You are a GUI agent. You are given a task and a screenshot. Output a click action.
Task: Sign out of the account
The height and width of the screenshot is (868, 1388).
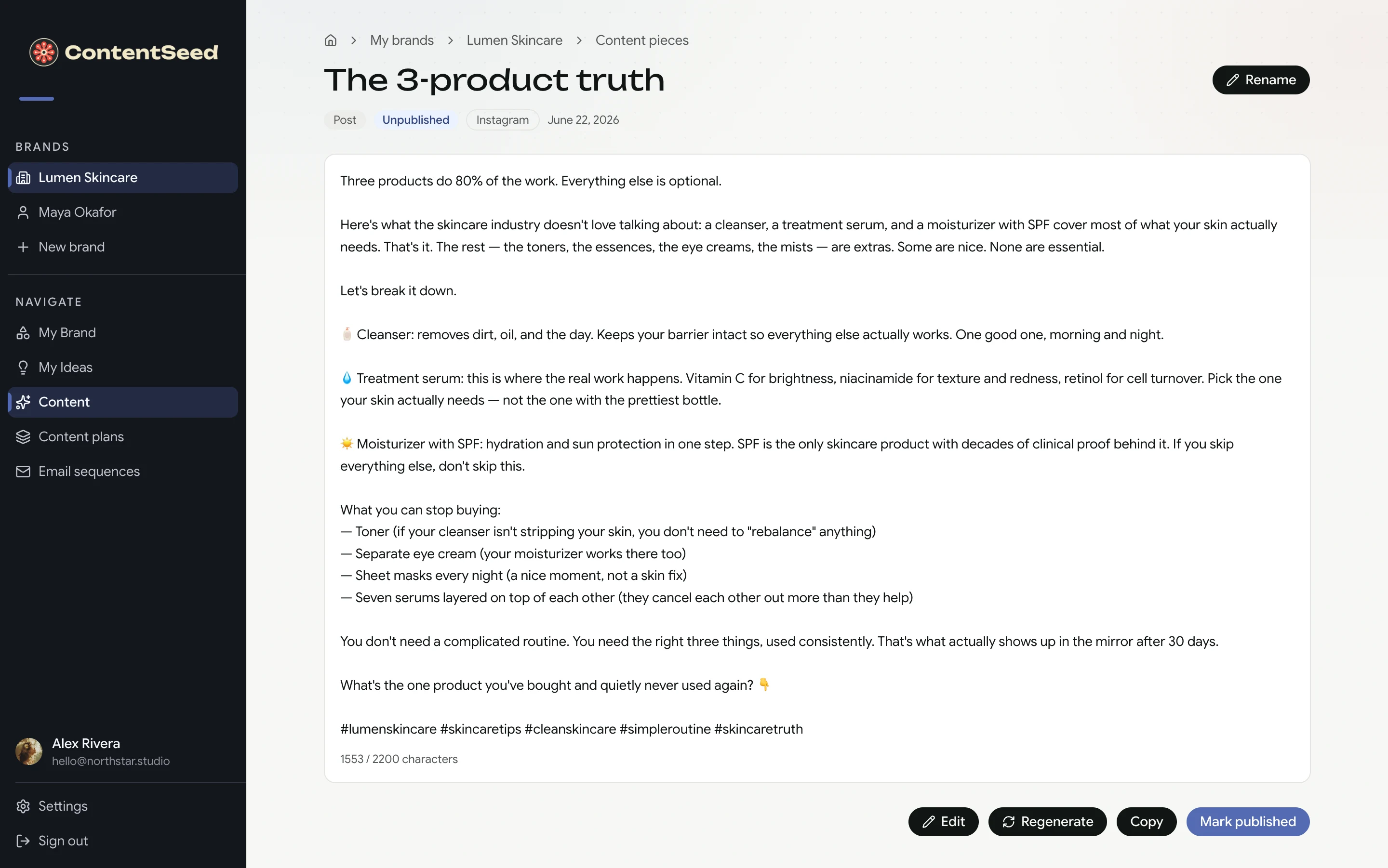click(123, 841)
